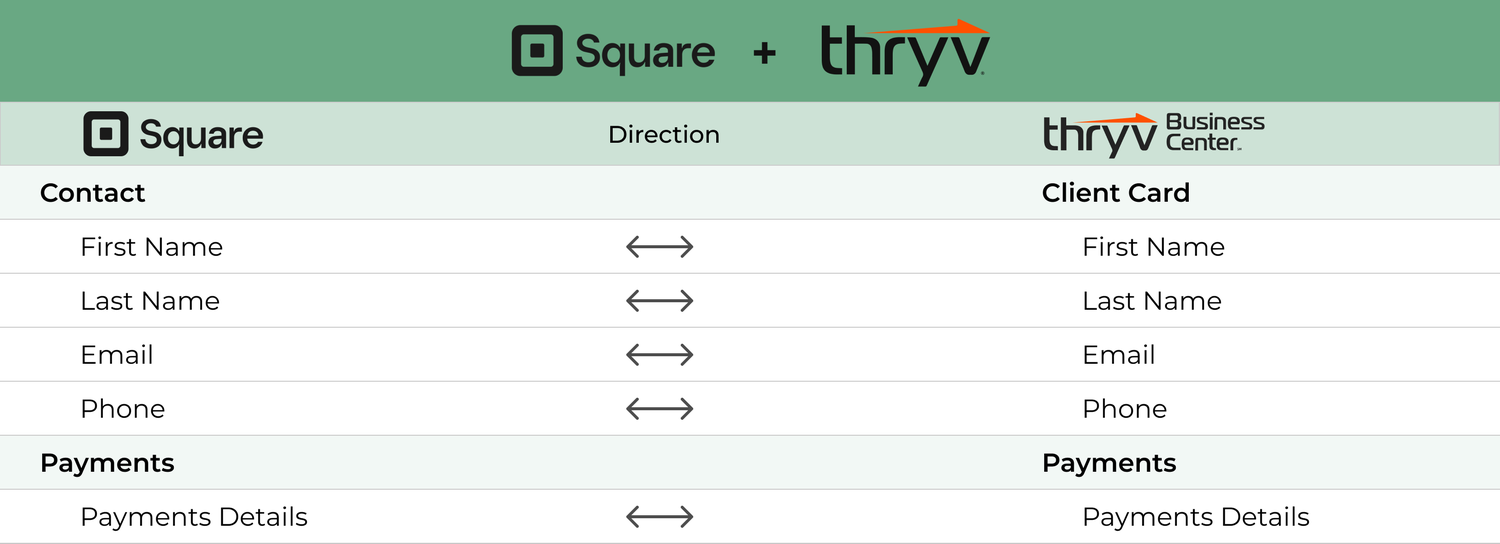This screenshot has width=1500, height=544.
Task: Click the Email bidirectional arrow
Action: [659, 355]
